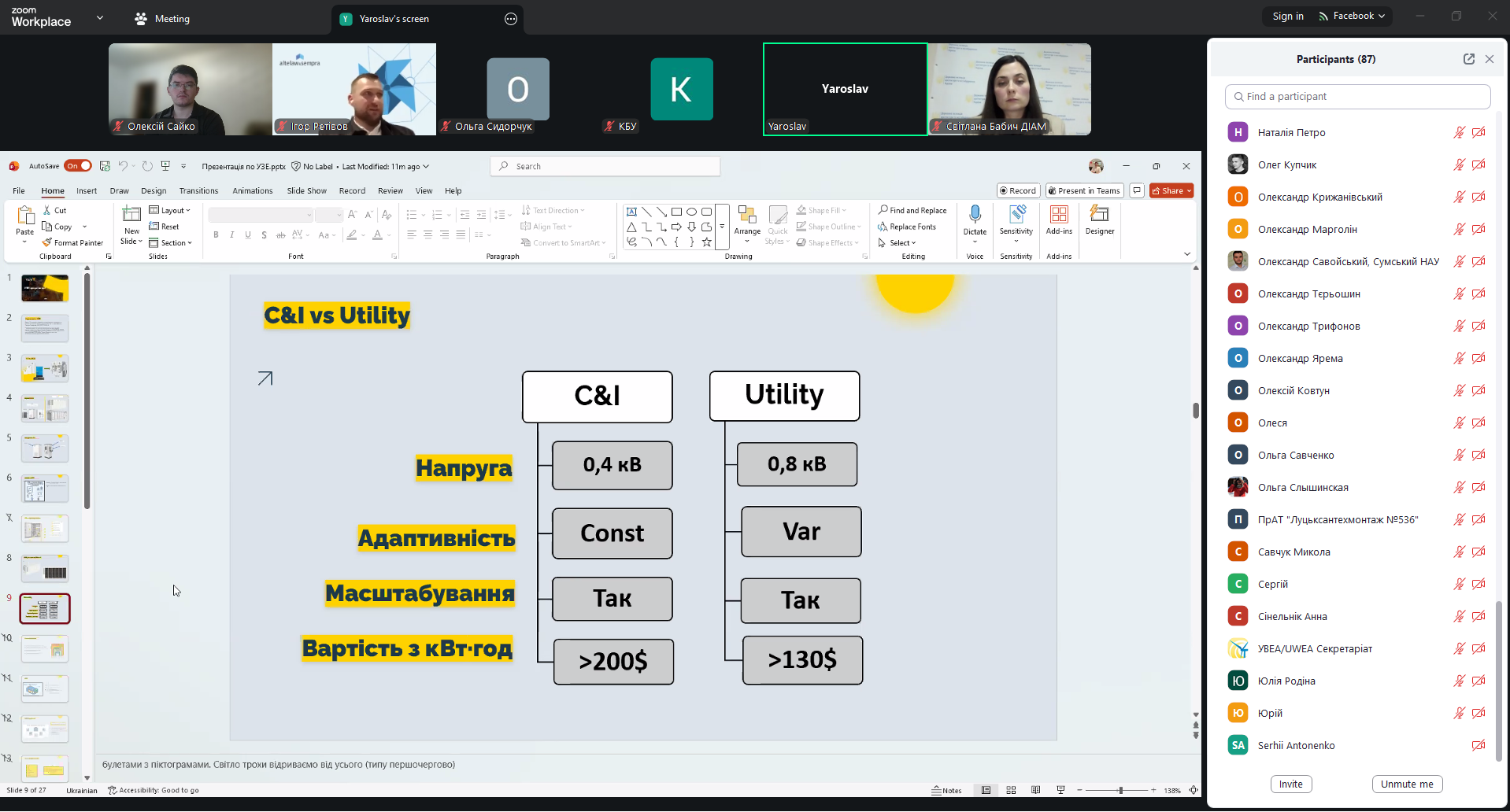The height and width of the screenshot is (812, 1510).
Task: Toggle the Notes pane in status bar
Action: click(946, 790)
